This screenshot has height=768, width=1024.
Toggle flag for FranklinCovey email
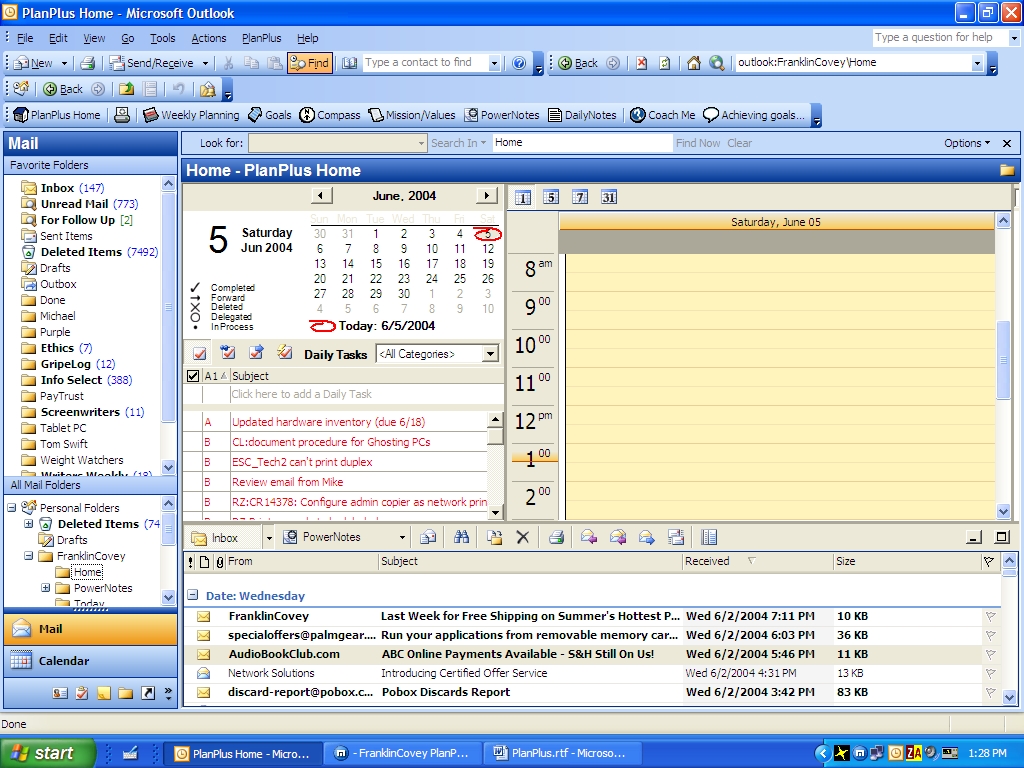(x=990, y=616)
